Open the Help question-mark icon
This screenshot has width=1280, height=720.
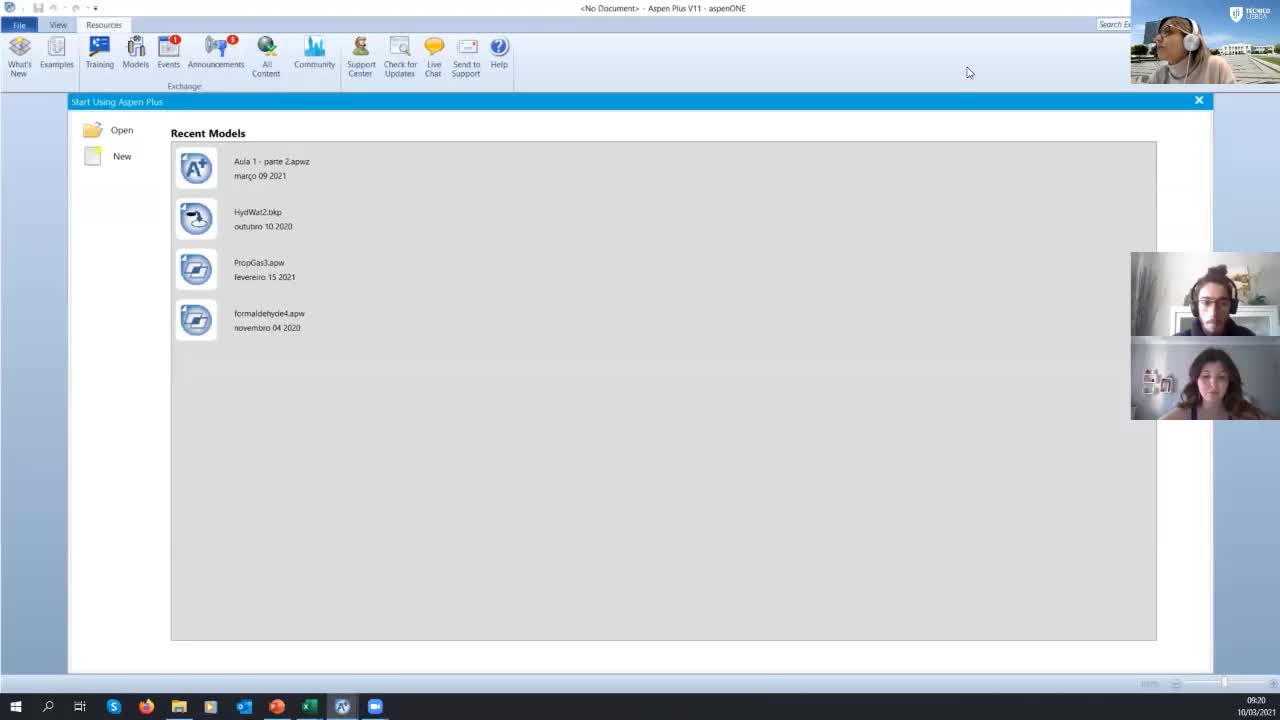pyautogui.click(x=499, y=53)
